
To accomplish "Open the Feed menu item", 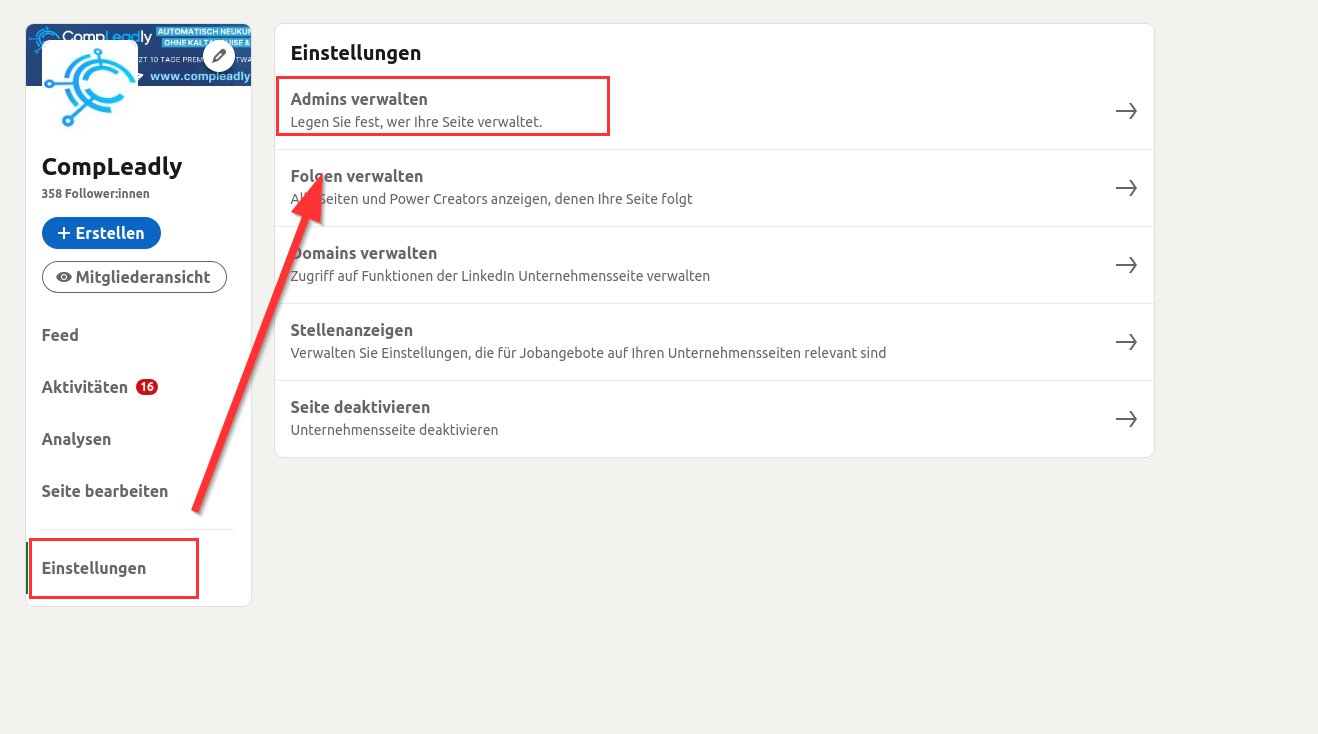I will tap(60, 335).
